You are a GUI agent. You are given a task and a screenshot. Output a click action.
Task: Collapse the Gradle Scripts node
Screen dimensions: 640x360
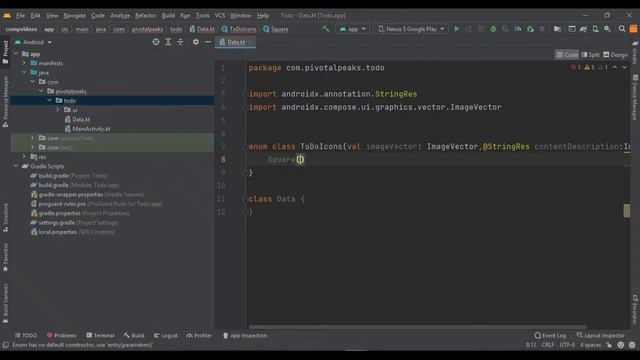pyautogui.click(x=16, y=166)
